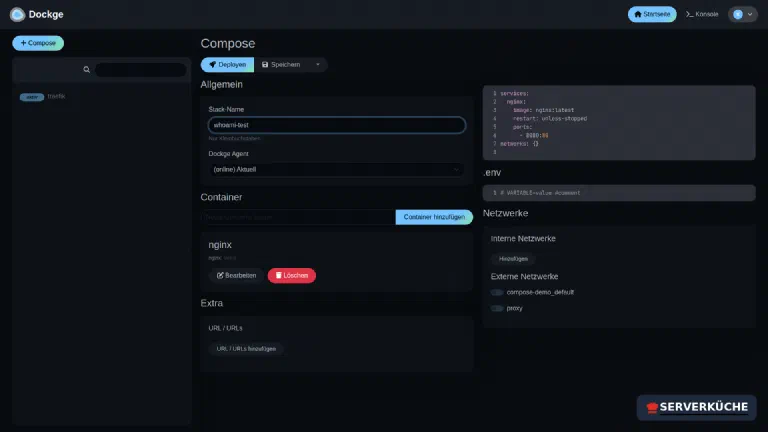Viewport: 768px width, 432px height.
Task: Focus the container name input field
Action: click(298, 217)
